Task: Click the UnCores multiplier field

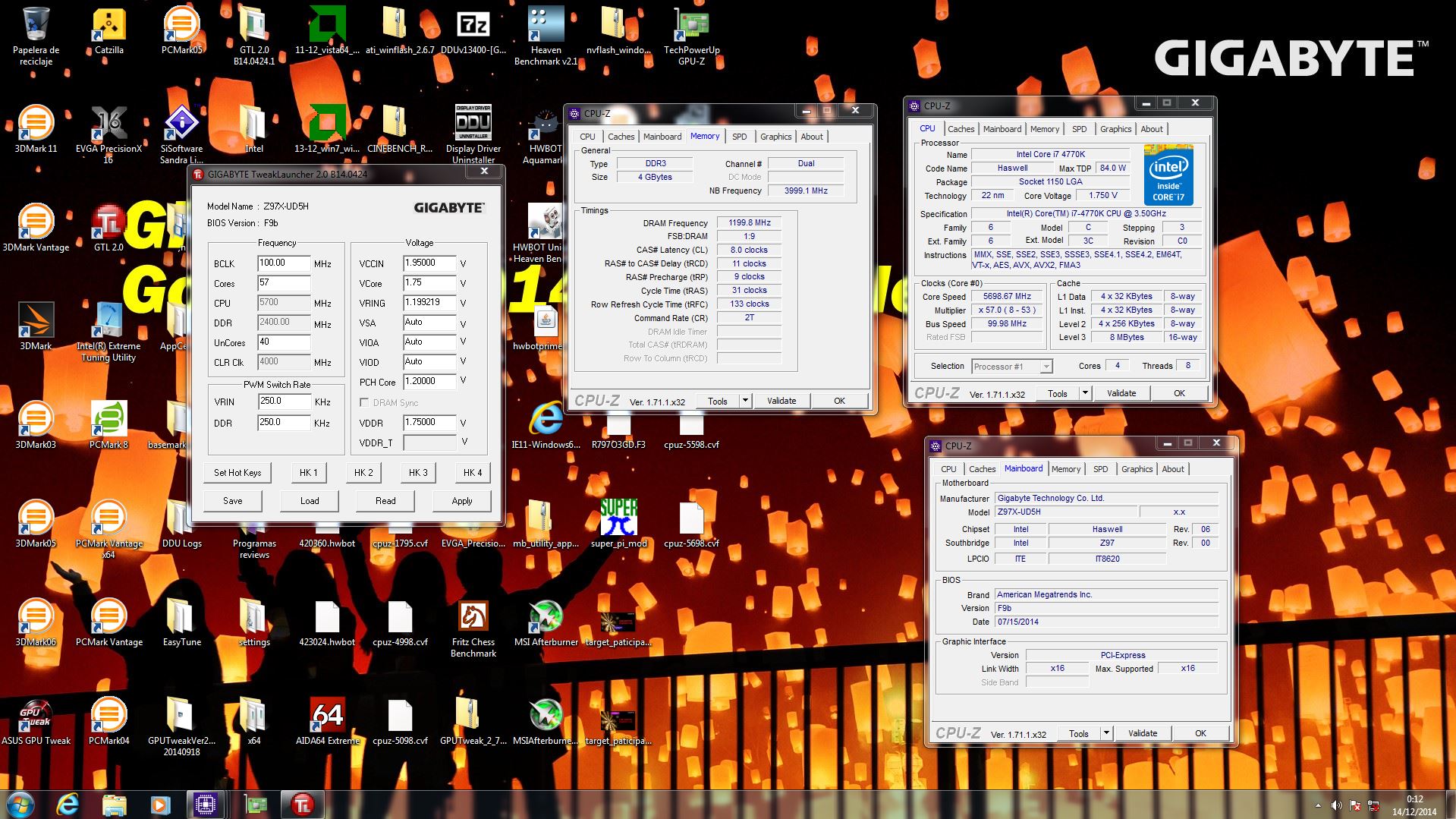Action: [284, 342]
